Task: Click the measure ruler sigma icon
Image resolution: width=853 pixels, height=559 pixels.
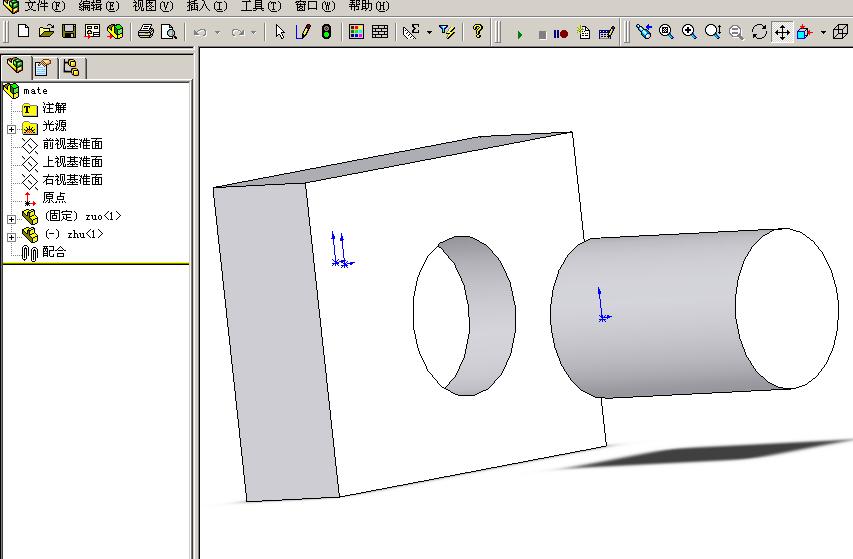Action: 411,32
